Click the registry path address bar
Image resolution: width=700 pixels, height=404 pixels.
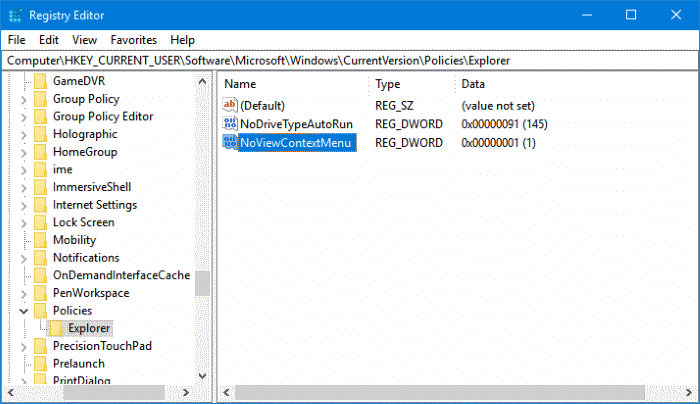(x=350, y=61)
